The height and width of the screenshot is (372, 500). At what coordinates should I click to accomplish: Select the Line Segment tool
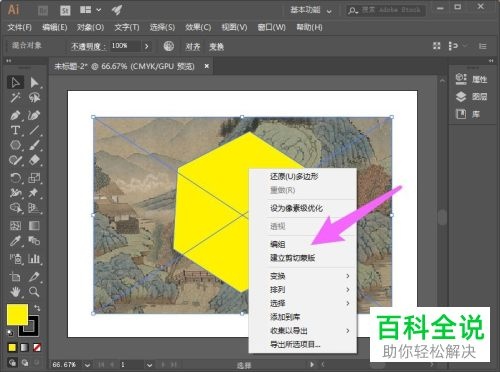pyautogui.click(x=34, y=130)
